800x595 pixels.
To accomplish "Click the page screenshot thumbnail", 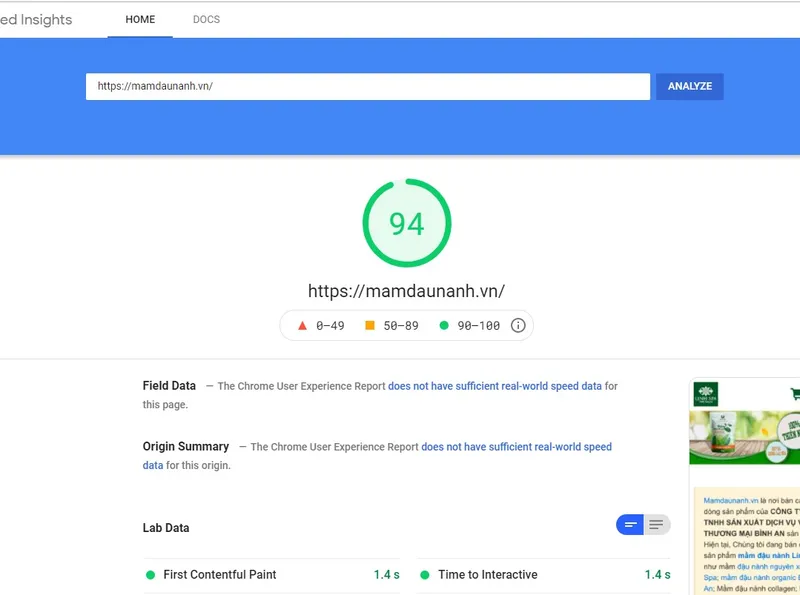I will (744, 486).
